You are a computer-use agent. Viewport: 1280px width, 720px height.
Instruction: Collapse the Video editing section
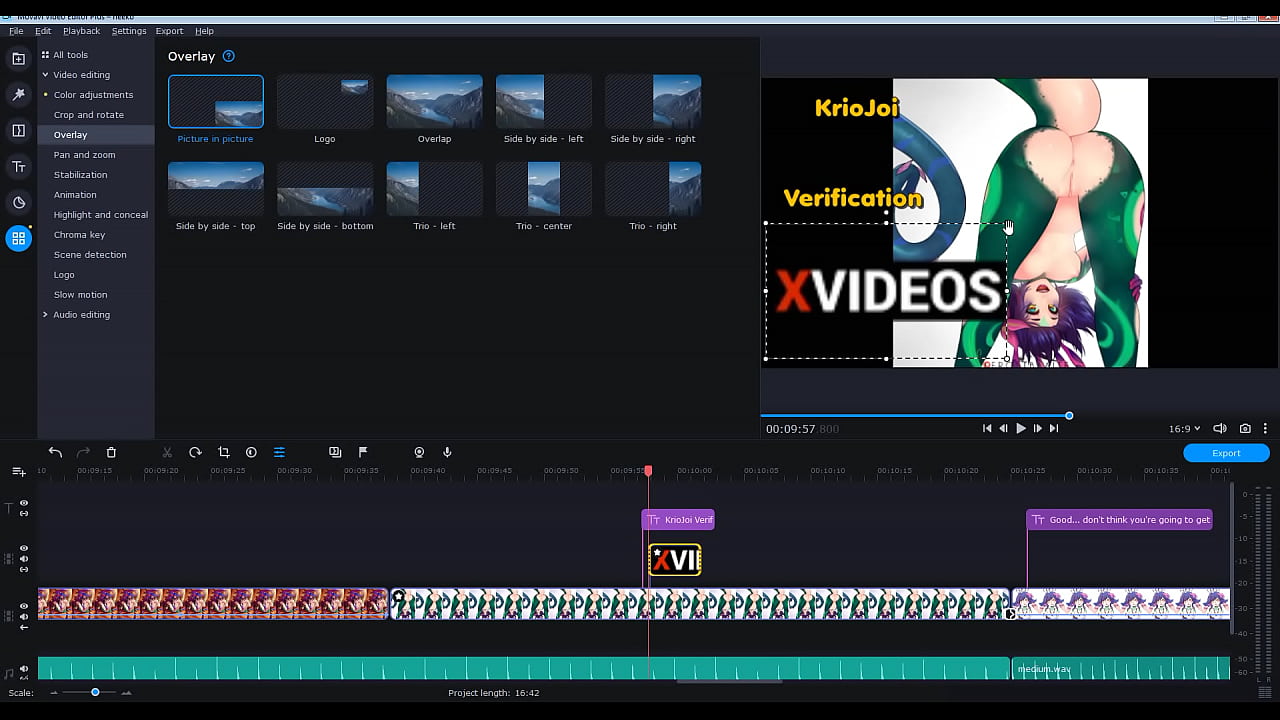click(x=45, y=75)
